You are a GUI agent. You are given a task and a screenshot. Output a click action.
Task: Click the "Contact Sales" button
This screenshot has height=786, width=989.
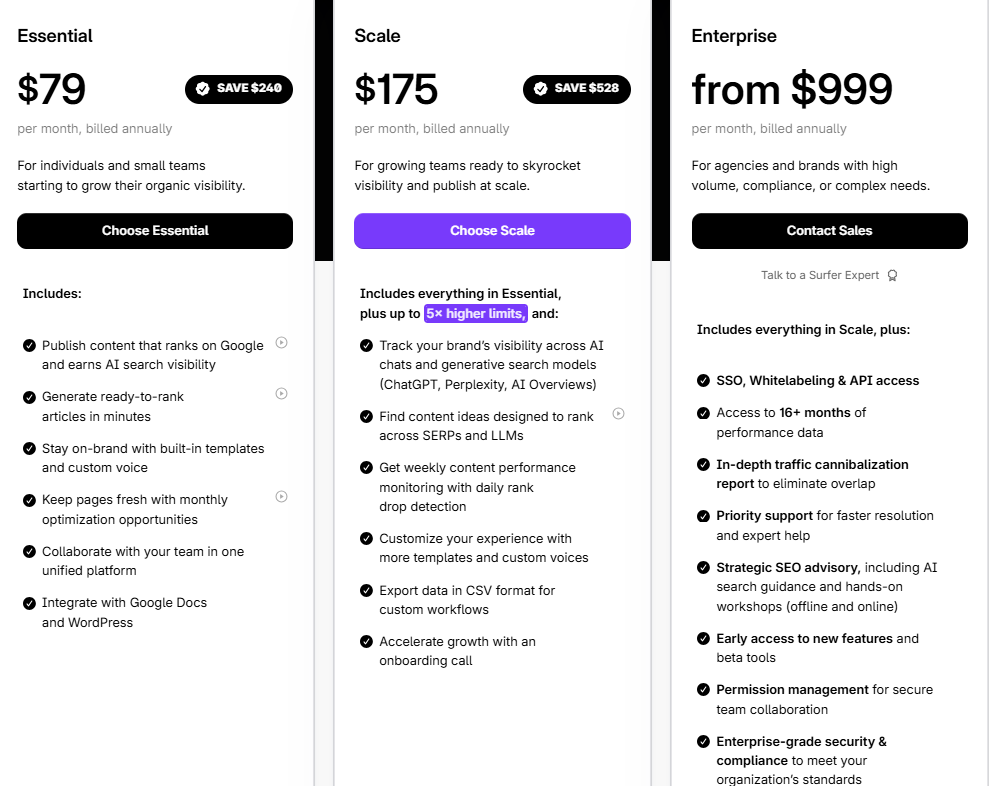pos(829,231)
